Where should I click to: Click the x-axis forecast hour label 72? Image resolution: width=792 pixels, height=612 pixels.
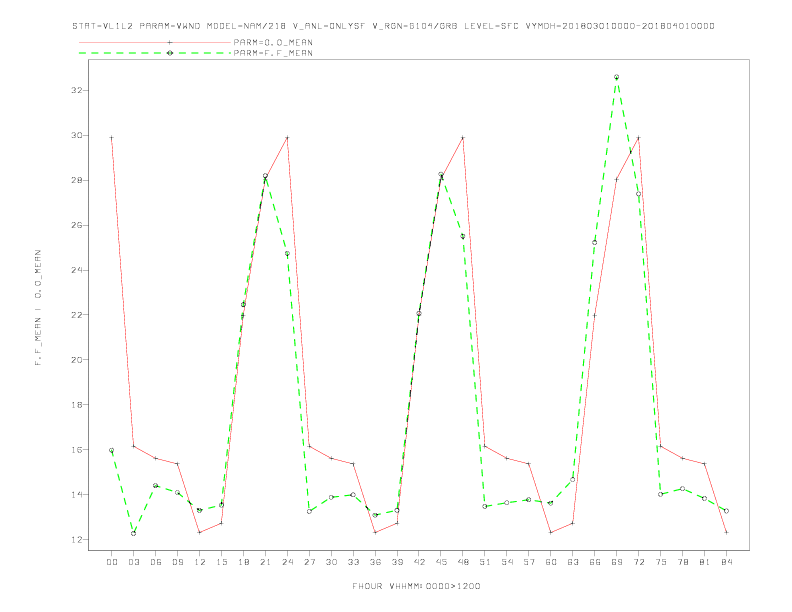point(639,562)
